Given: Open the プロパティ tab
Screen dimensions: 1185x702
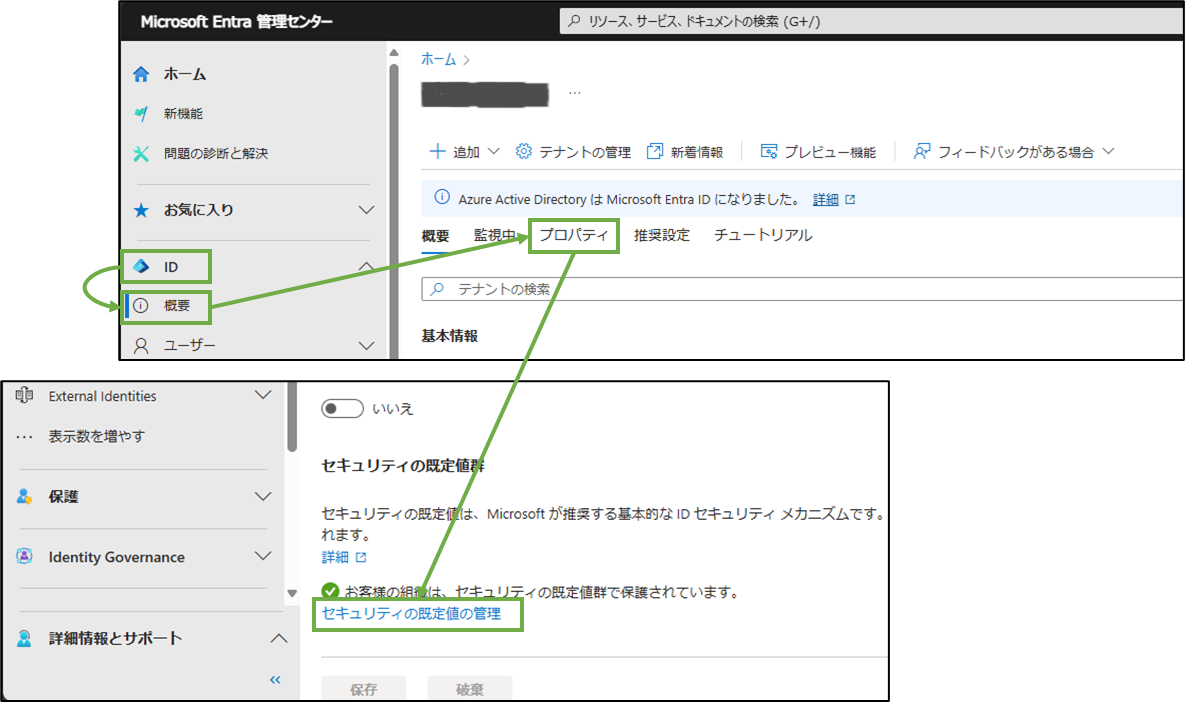Looking at the screenshot, I should pyautogui.click(x=574, y=235).
